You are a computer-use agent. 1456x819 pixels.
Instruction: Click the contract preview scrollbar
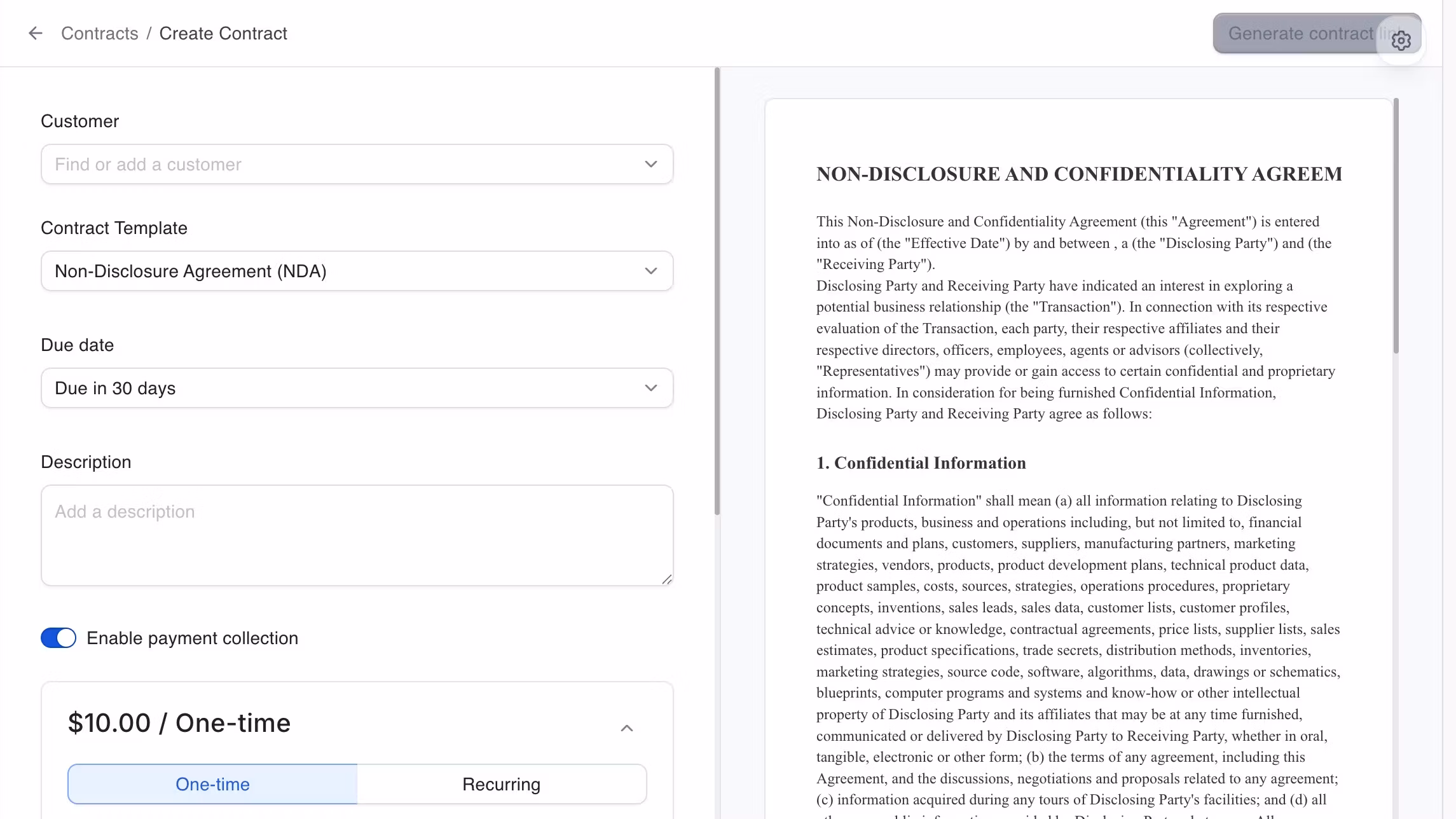[x=1396, y=226]
